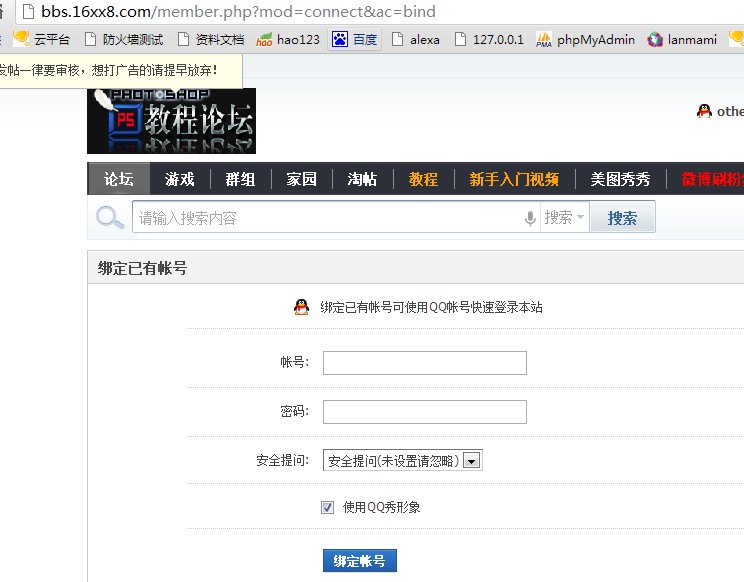Select the 教程 navigation tab
The image size is (744, 582).
(x=423, y=179)
